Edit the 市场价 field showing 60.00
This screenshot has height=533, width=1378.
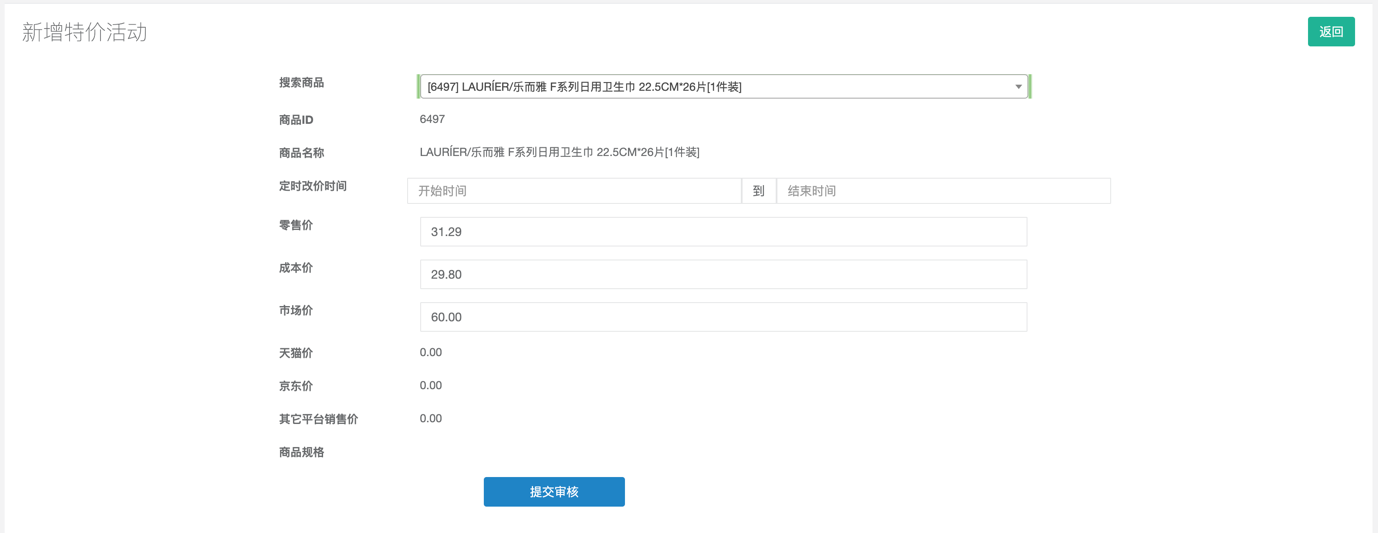723,317
